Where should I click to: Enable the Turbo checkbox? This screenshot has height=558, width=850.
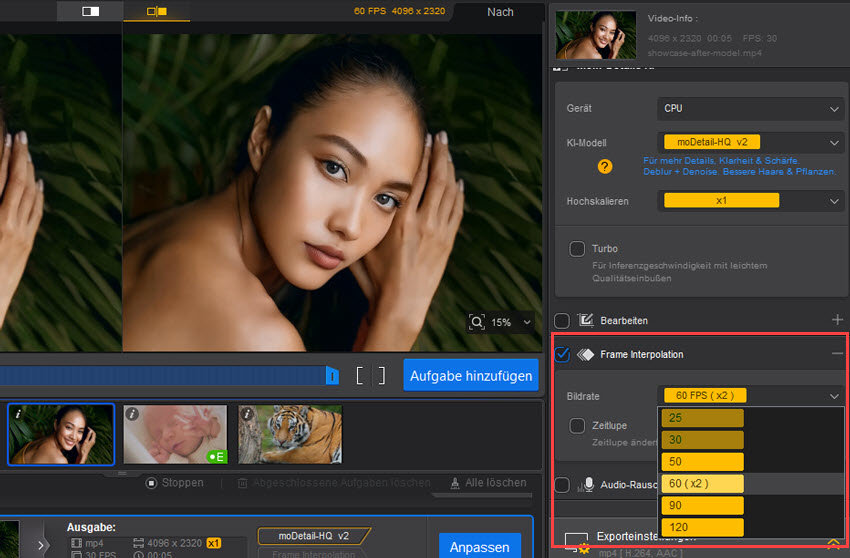click(x=577, y=249)
